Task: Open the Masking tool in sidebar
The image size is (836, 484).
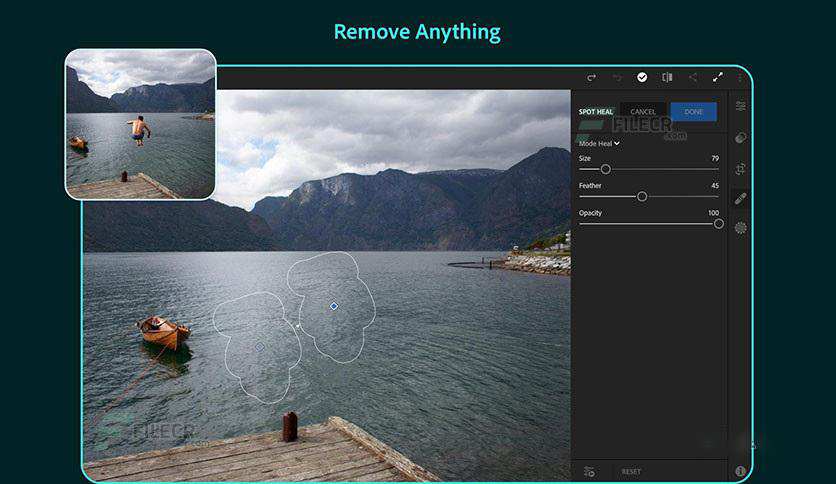Action: tap(740, 137)
